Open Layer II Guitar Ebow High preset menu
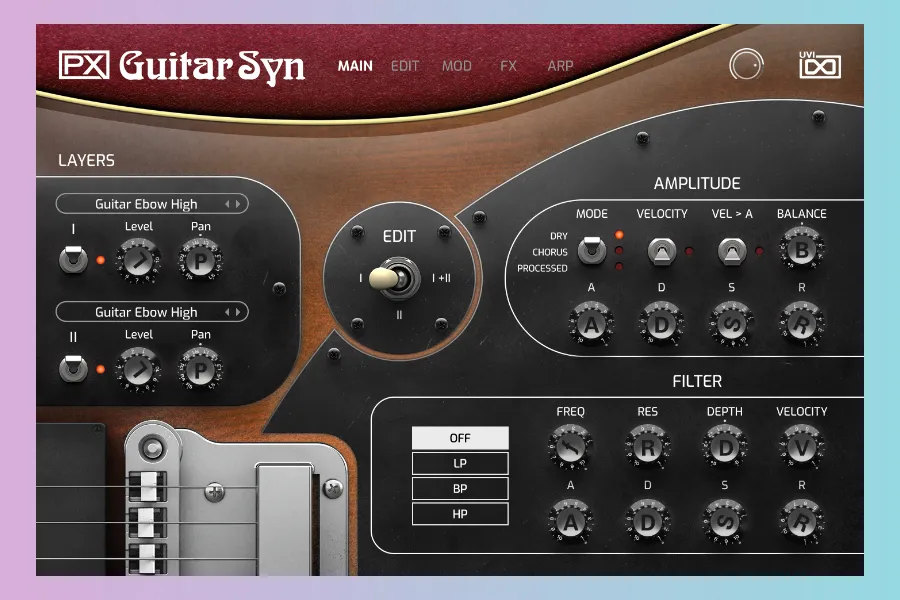900x600 pixels. 146,312
